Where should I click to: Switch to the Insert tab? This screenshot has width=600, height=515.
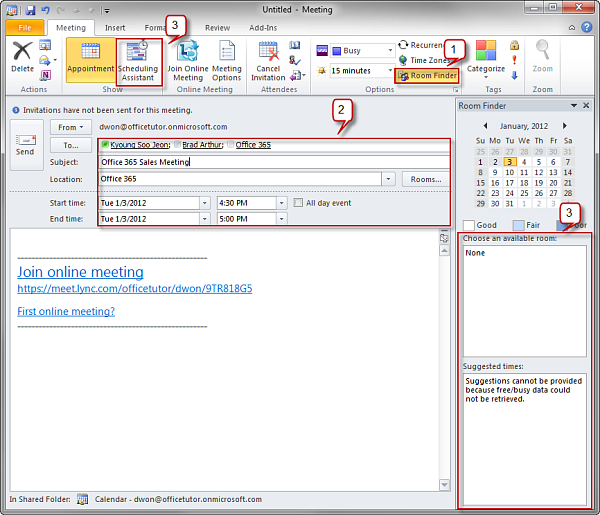click(x=115, y=28)
